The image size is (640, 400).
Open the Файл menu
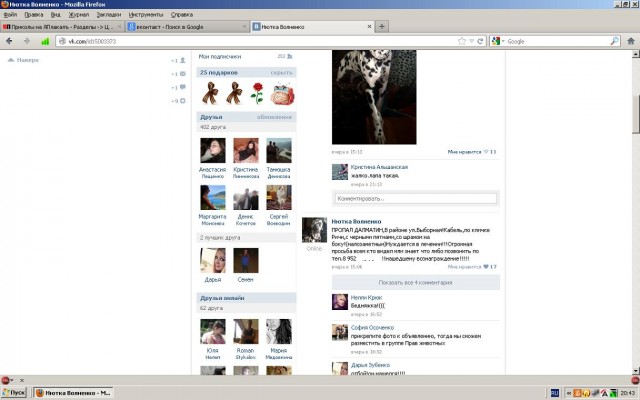(x=10, y=15)
